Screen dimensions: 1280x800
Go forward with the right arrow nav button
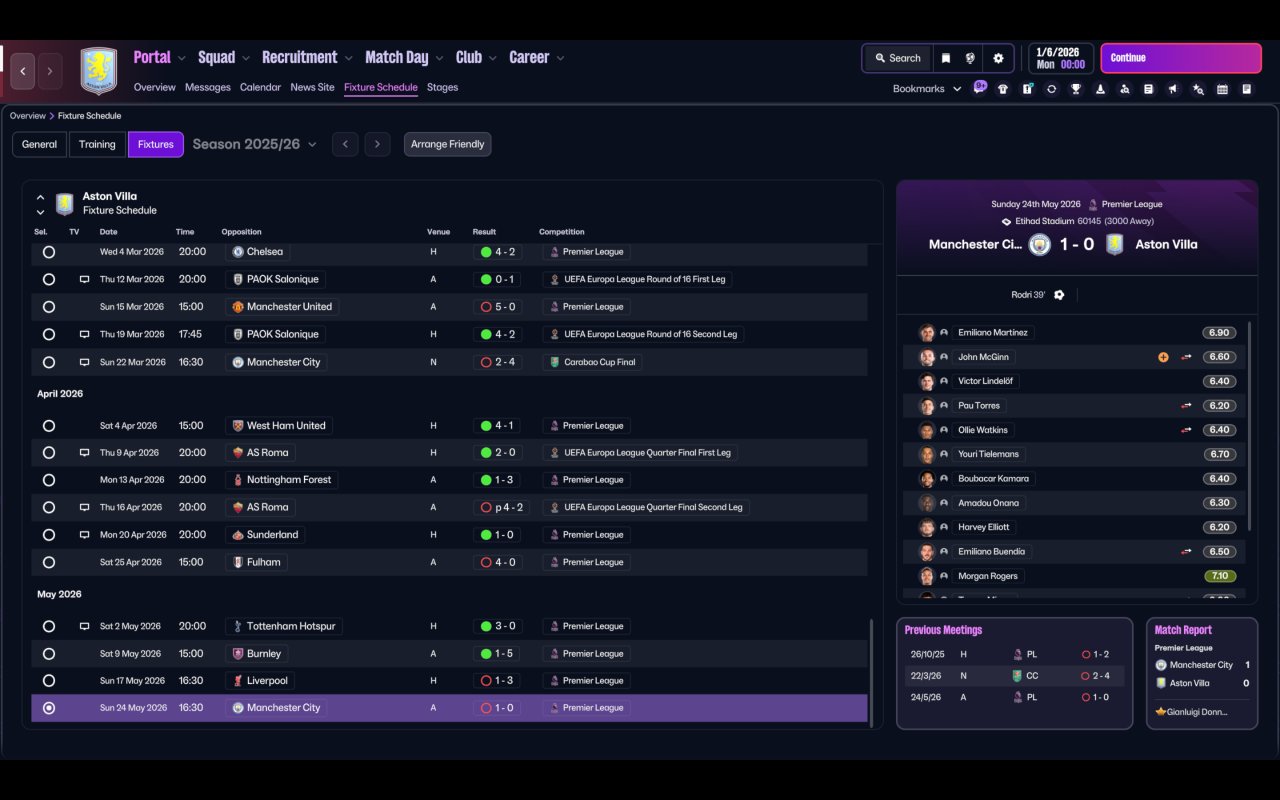(x=50, y=71)
